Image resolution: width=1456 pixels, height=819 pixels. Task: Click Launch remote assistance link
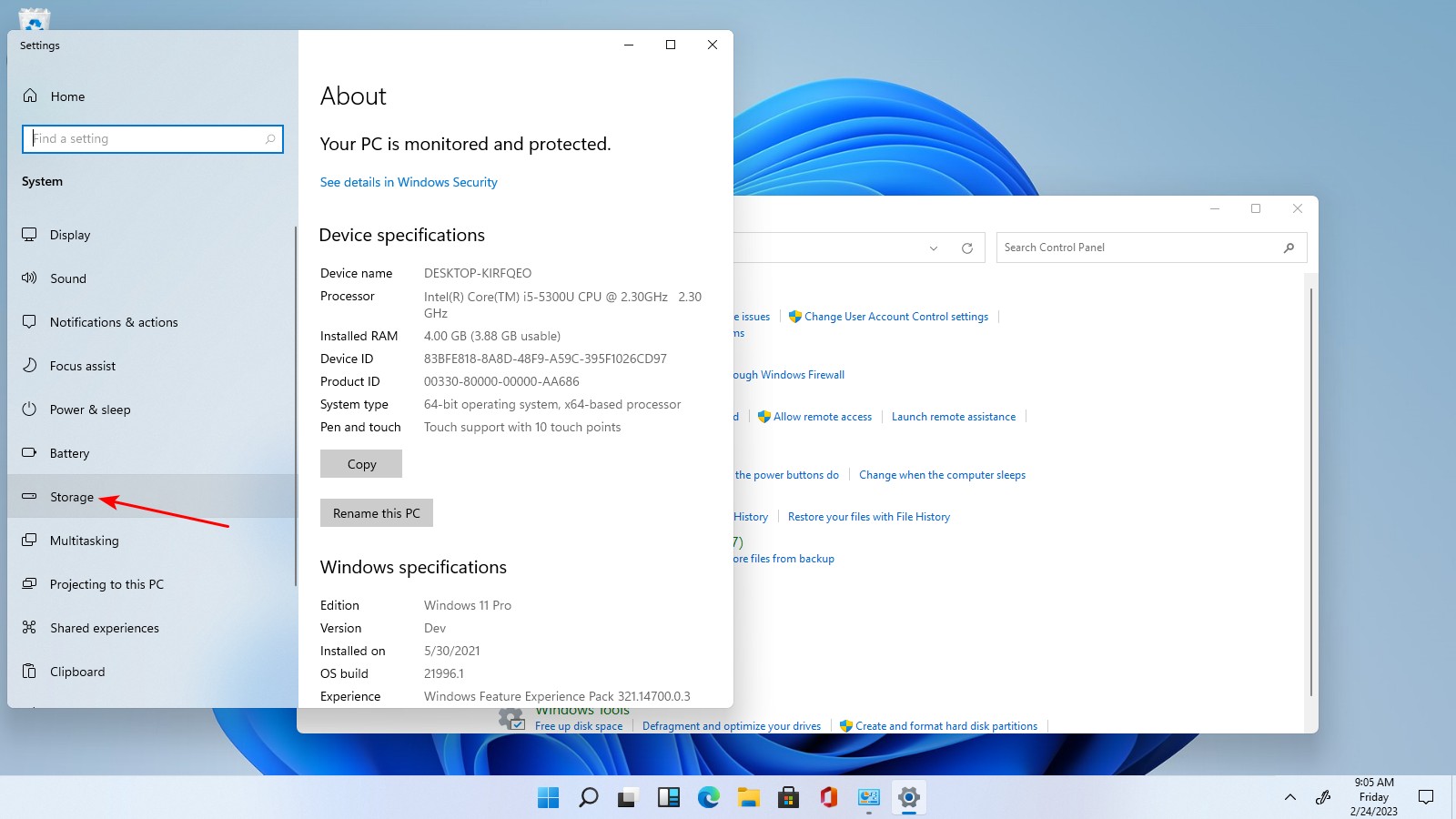954,417
